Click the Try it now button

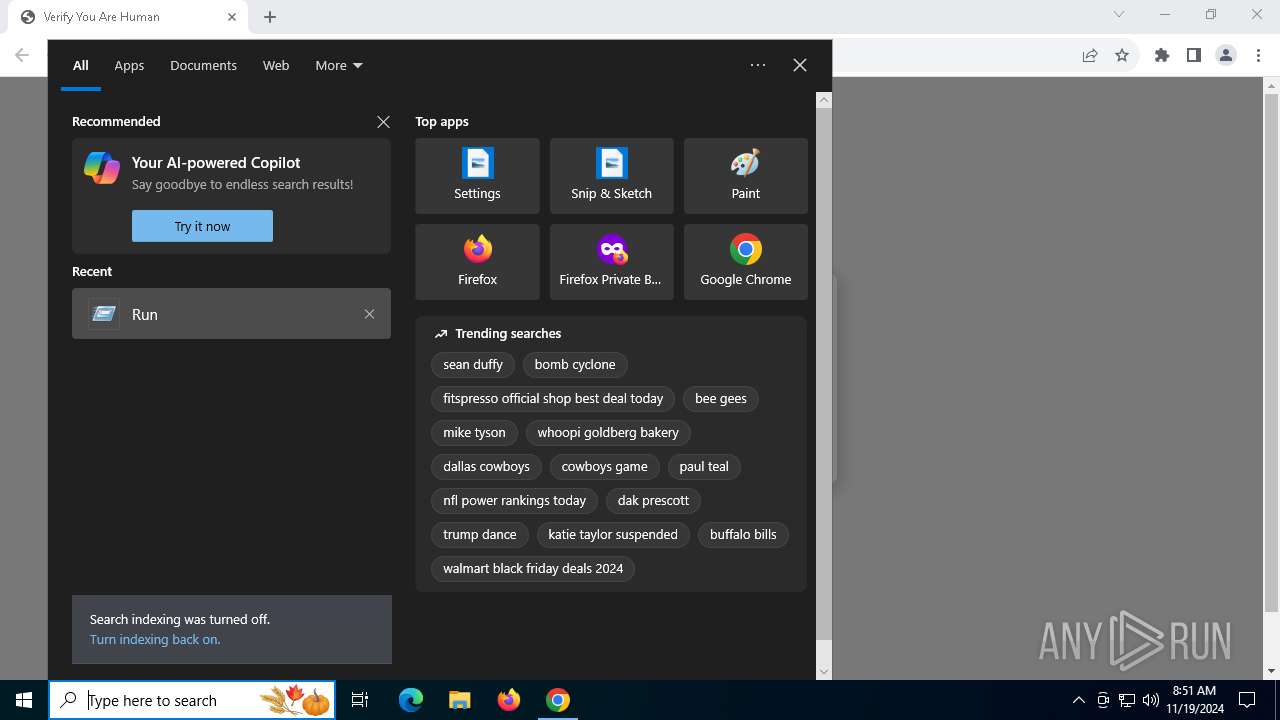pyautogui.click(x=202, y=226)
